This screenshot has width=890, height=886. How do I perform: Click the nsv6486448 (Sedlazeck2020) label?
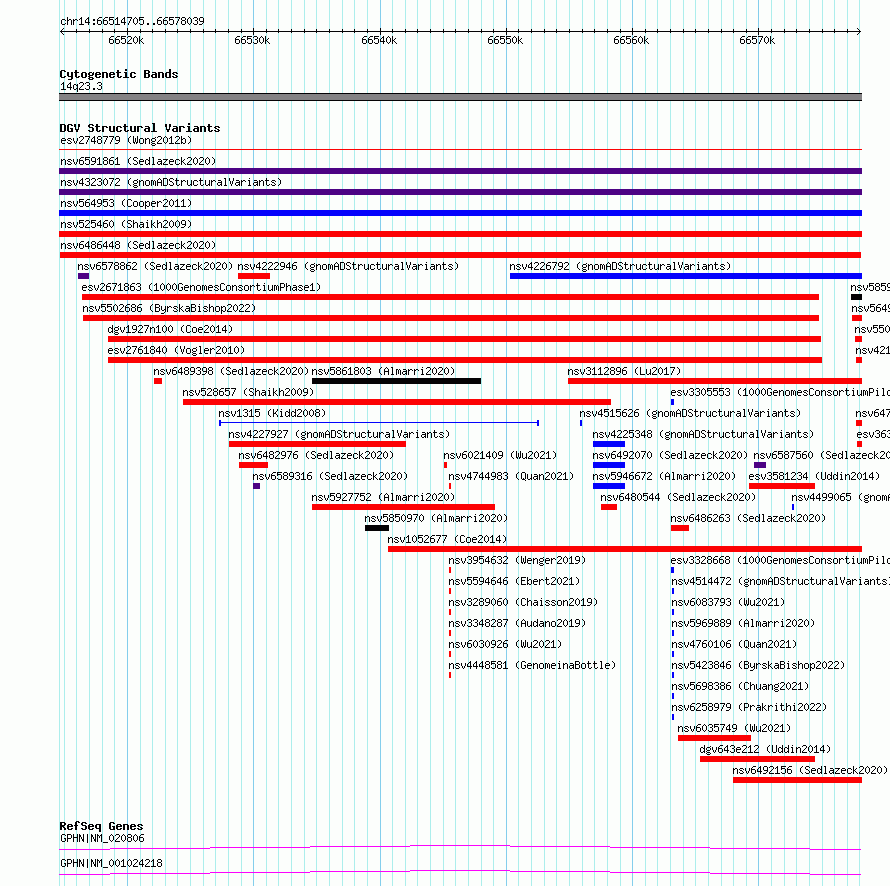(138, 245)
